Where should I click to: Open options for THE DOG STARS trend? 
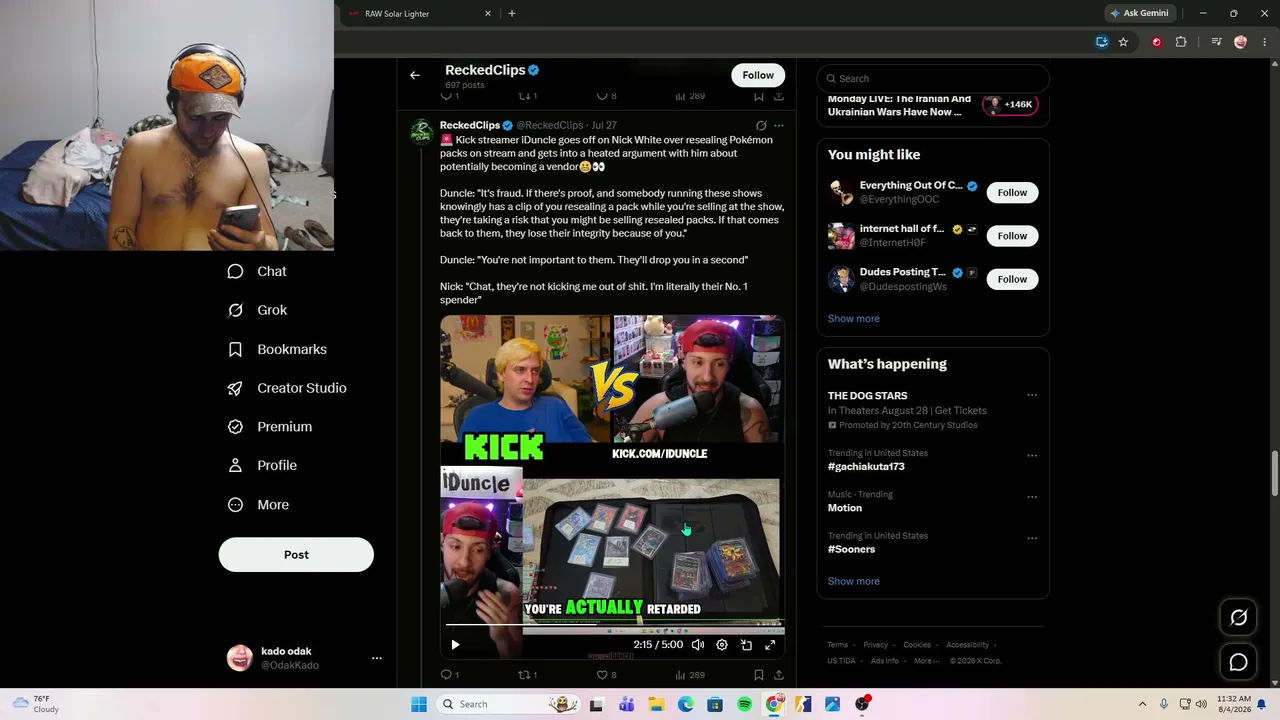click(x=1032, y=395)
